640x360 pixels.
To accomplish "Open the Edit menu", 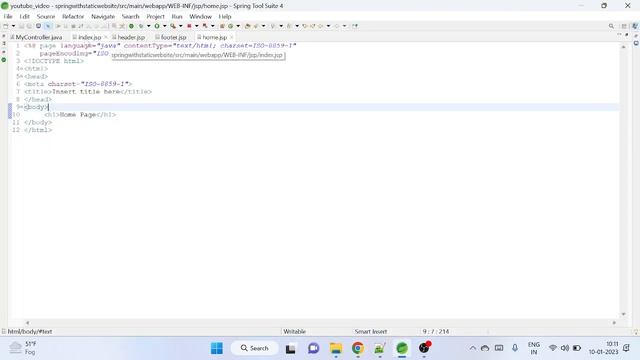I will [x=24, y=16].
